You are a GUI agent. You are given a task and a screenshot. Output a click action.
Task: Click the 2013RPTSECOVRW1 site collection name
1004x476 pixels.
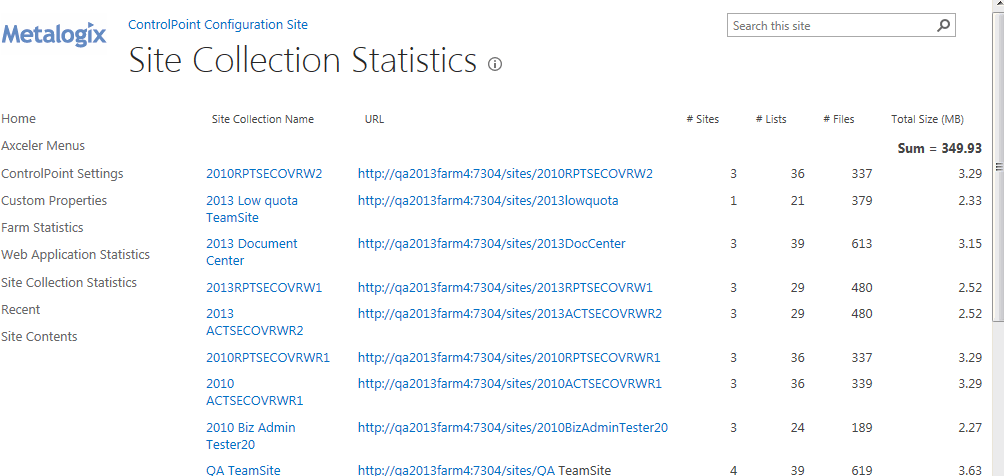point(264,288)
